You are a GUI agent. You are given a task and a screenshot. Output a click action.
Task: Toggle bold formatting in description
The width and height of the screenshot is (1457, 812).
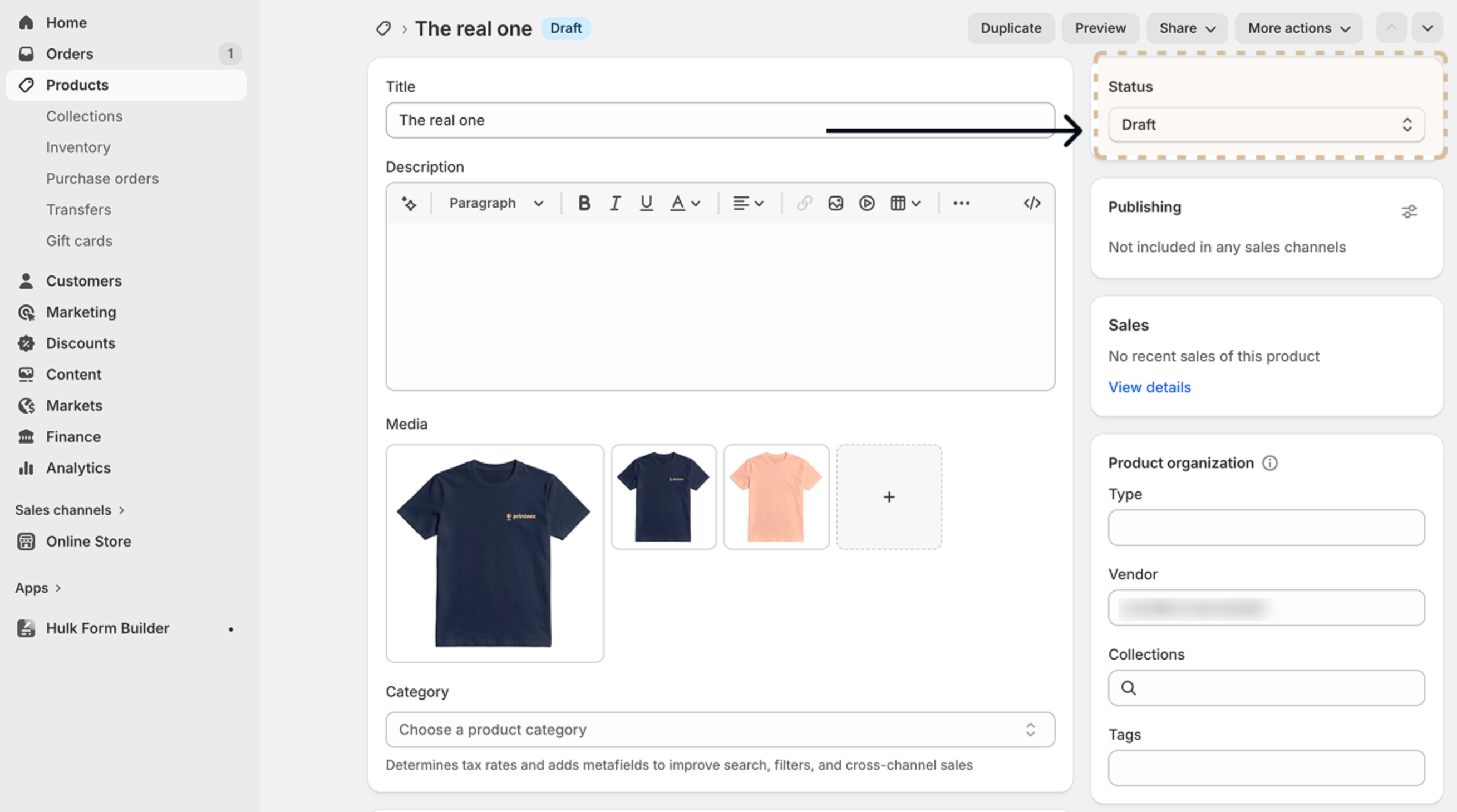pyautogui.click(x=584, y=204)
